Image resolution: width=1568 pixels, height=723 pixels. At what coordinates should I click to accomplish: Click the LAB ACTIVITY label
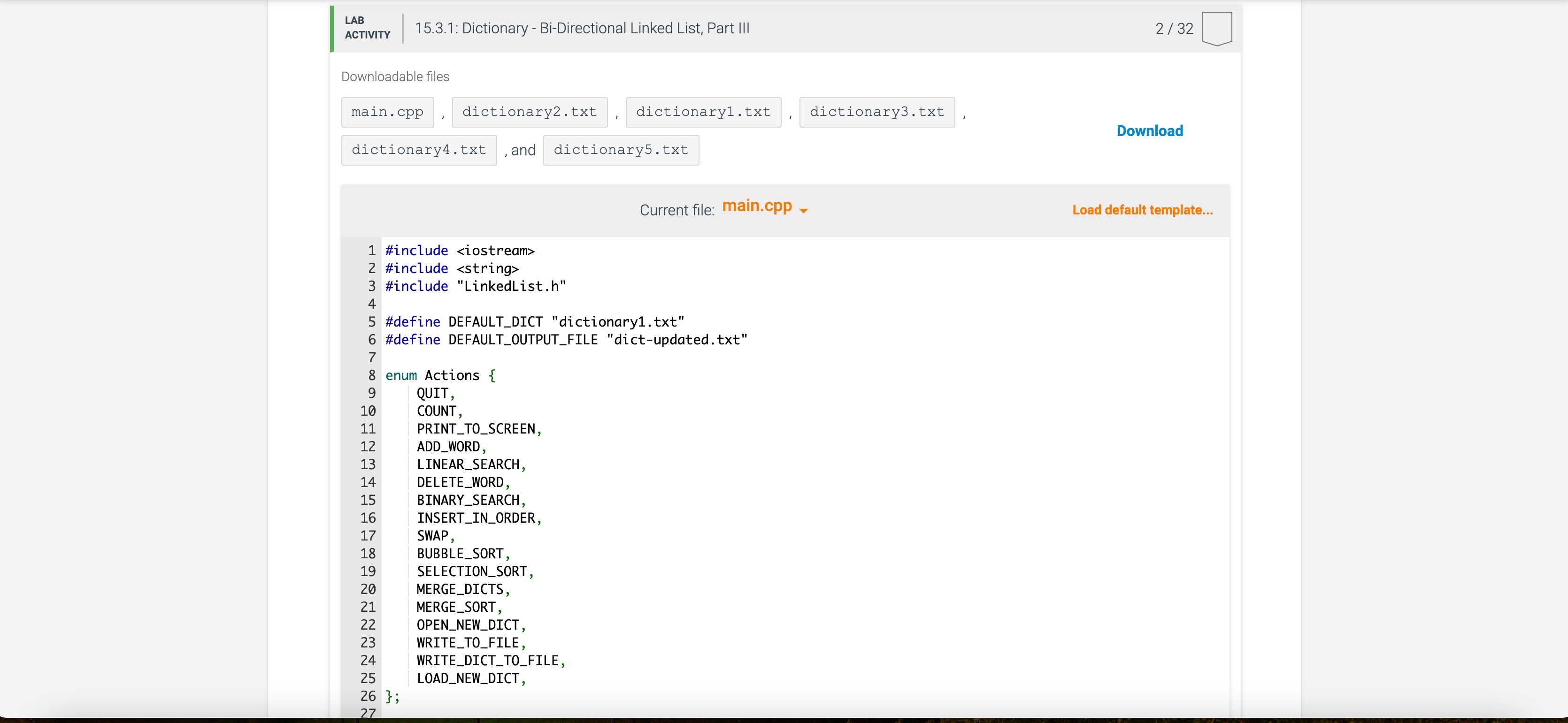pos(367,28)
